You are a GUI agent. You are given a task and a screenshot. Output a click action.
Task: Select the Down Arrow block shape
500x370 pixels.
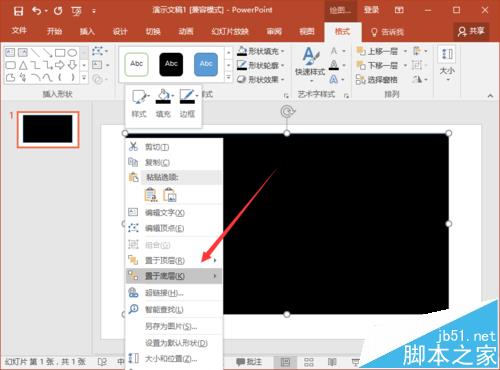[72, 65]
